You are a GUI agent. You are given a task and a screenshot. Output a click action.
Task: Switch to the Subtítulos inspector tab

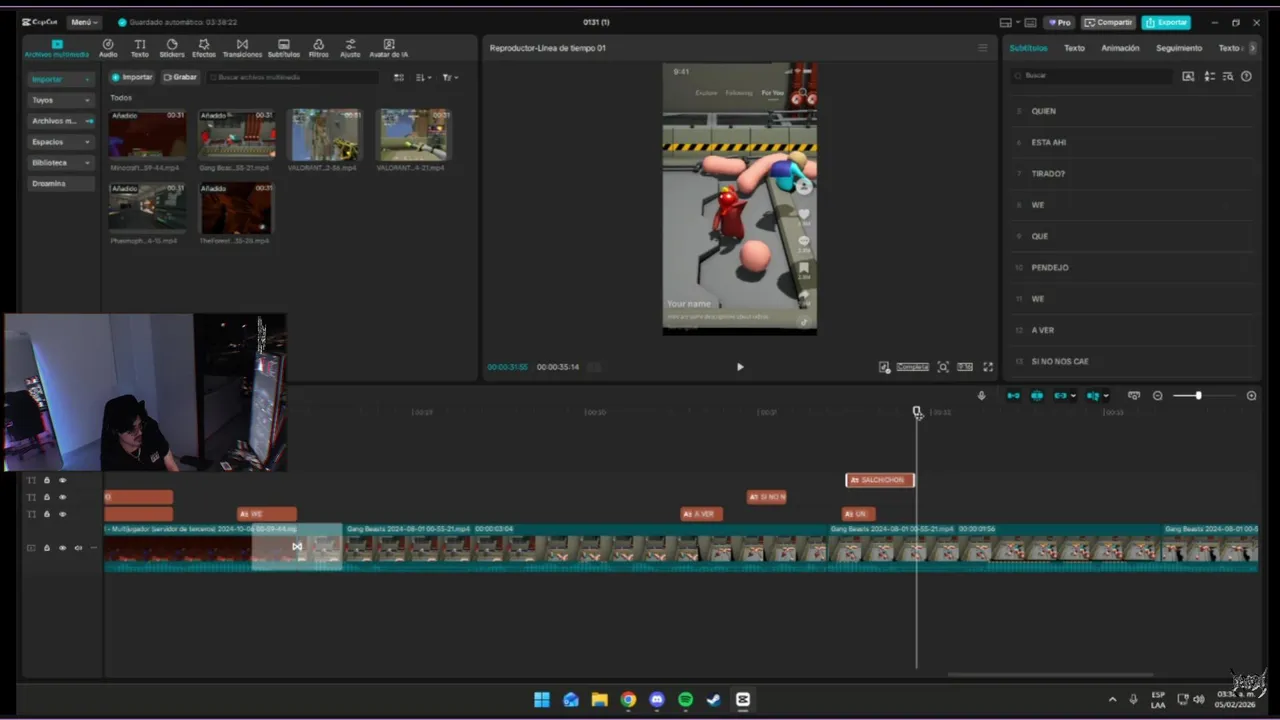pos(1028,48)
